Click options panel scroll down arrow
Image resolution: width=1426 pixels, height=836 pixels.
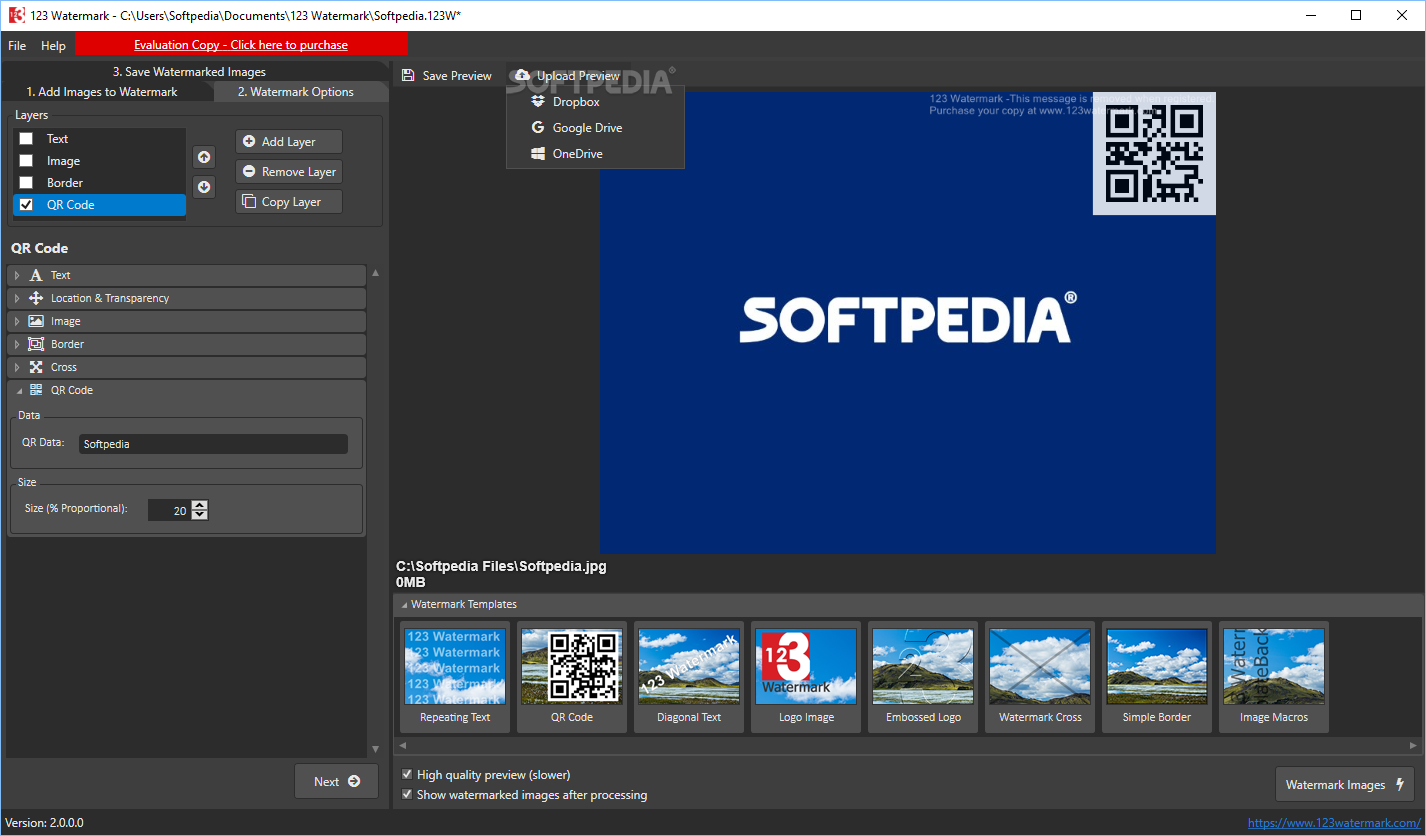375,749
